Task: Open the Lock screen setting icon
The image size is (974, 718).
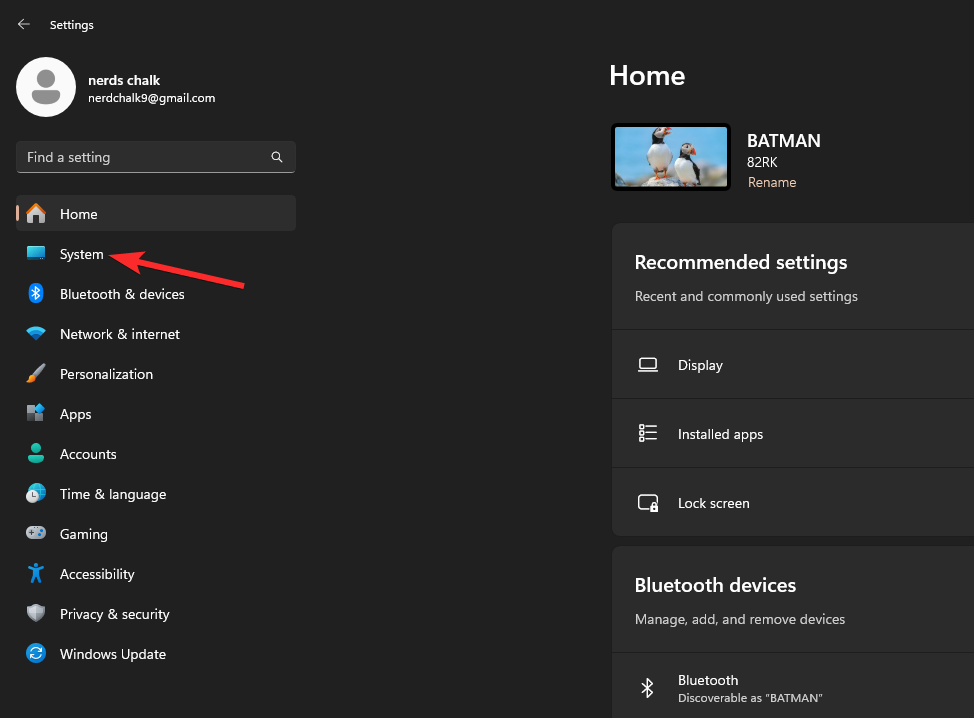Action: click(648, 502)
